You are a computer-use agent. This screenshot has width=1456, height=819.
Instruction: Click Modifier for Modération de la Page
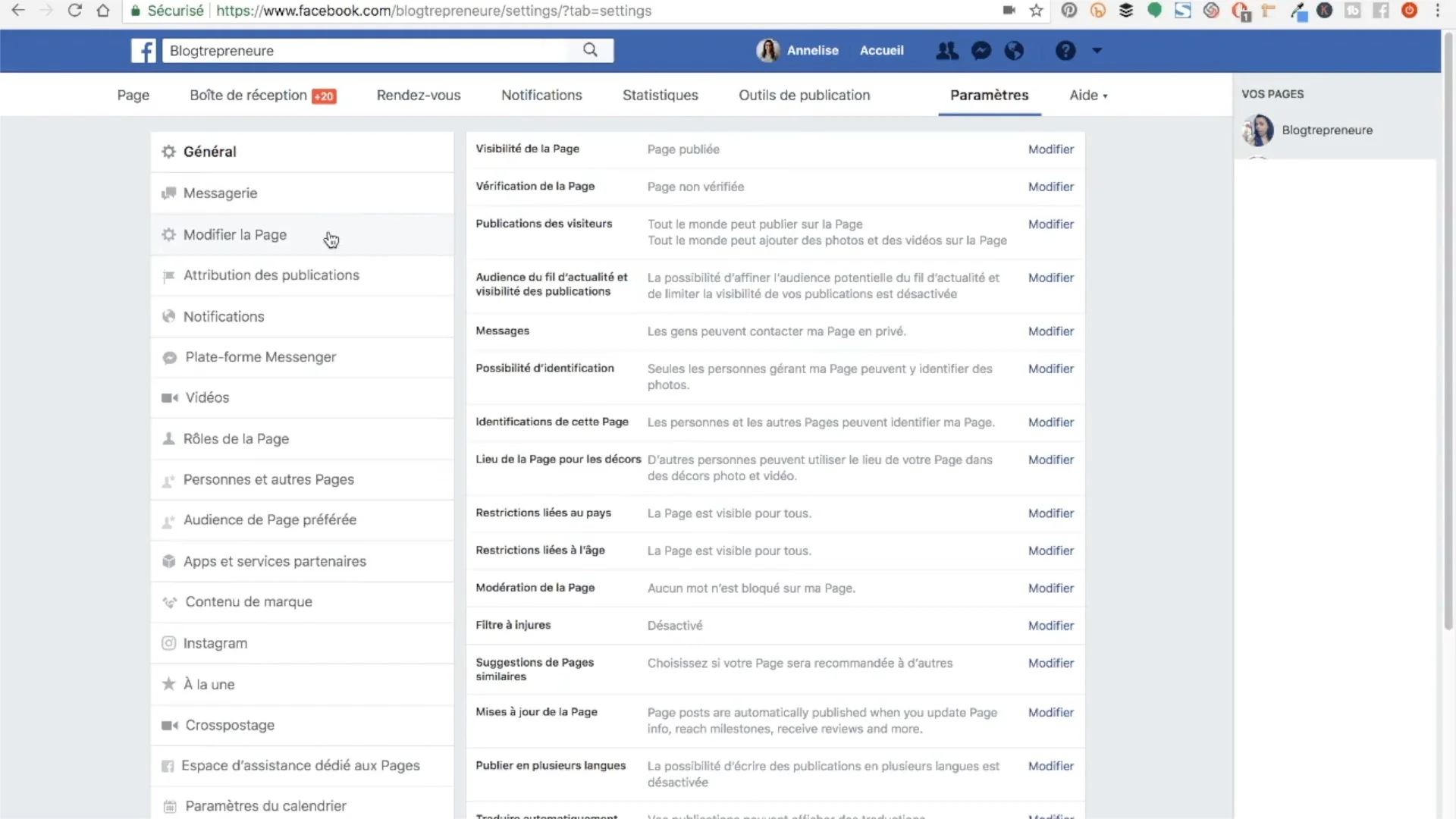[1050, 588]
